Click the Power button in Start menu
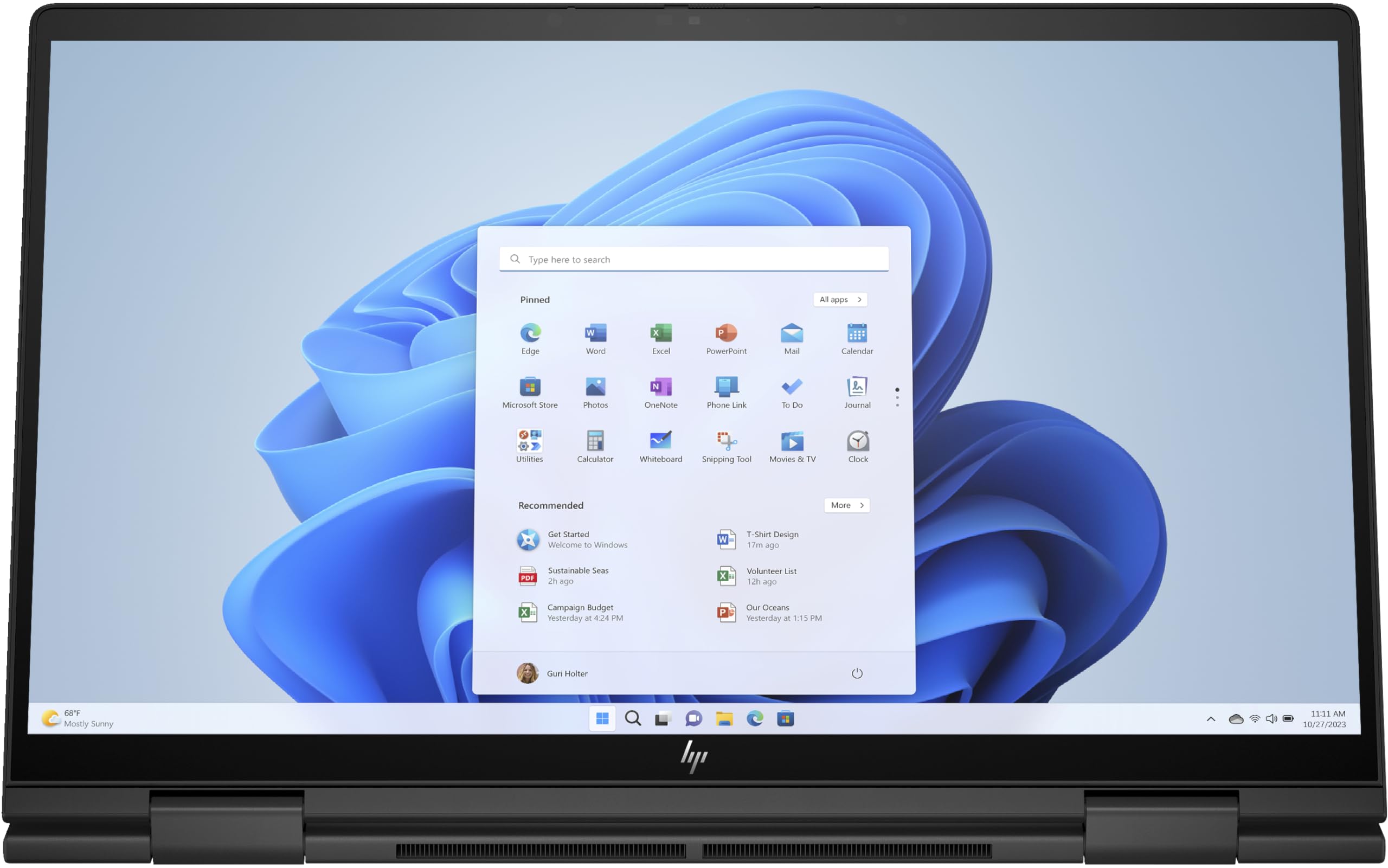 (857, 672)
